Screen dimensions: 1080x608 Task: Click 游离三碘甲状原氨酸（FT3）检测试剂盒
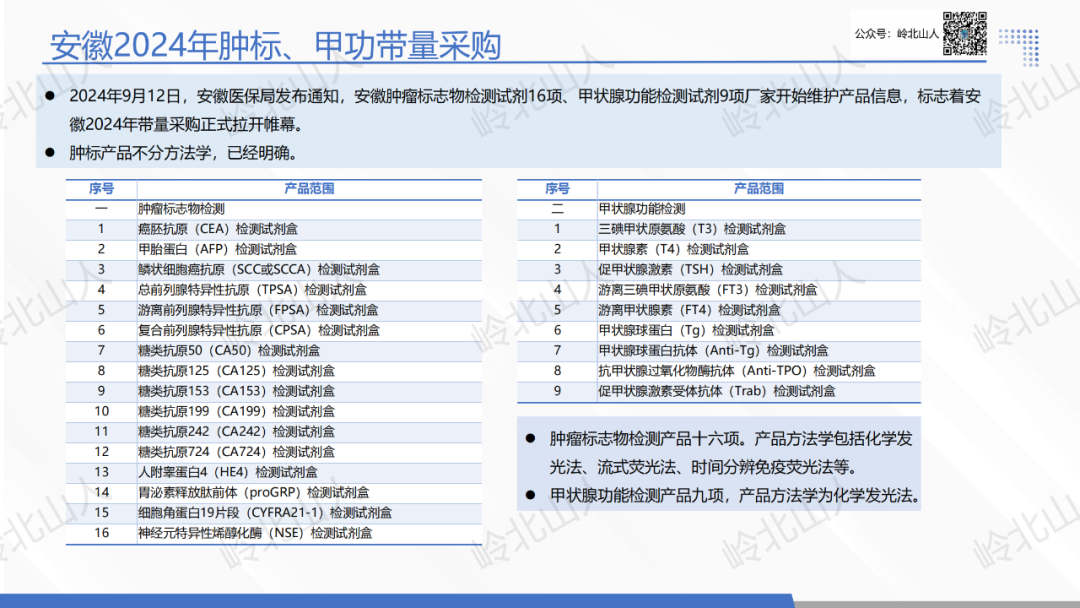point(707,290)
